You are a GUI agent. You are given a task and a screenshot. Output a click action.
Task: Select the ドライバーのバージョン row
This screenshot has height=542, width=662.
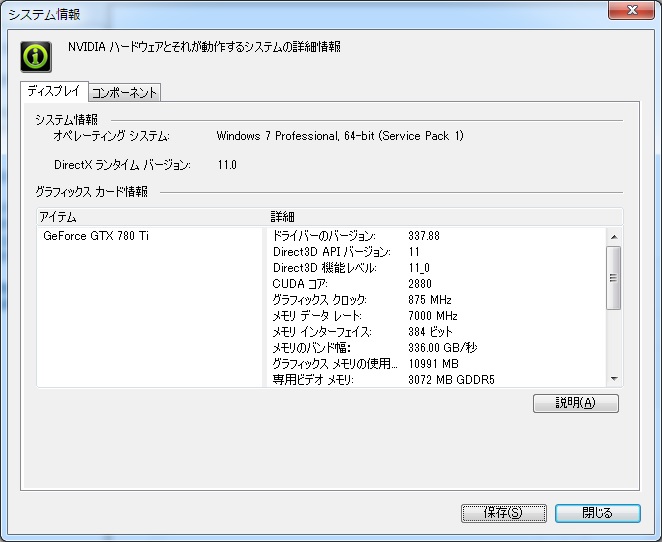coord(324,236)
